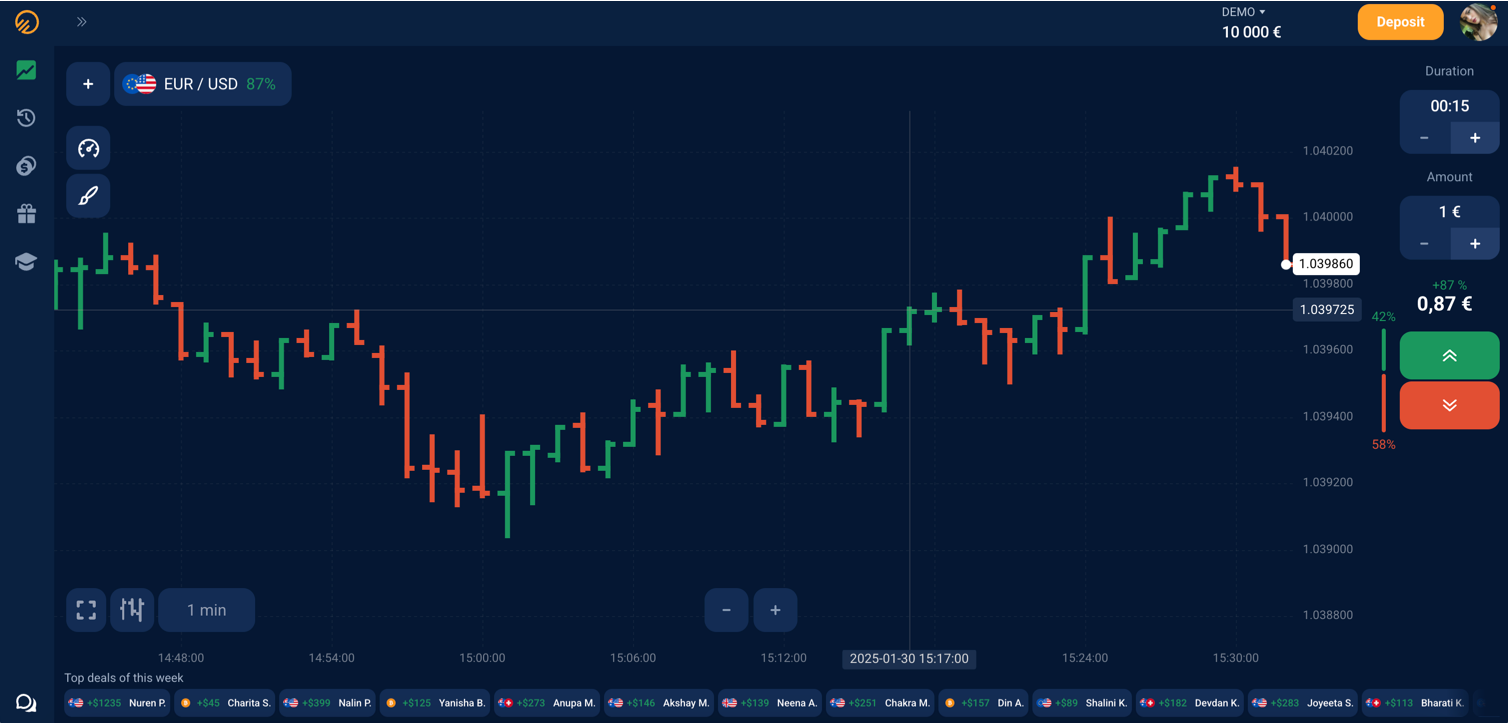Open the 1 min timeframe selector
The width and height of the screenshot is (1508, 723).
pyautogui.click(x=206, y=610)
